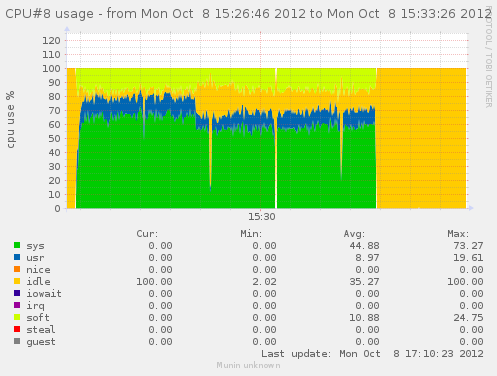Click the CPU#8 usage graph title
This screenshot has width=497, height=376.
[248, 14]
